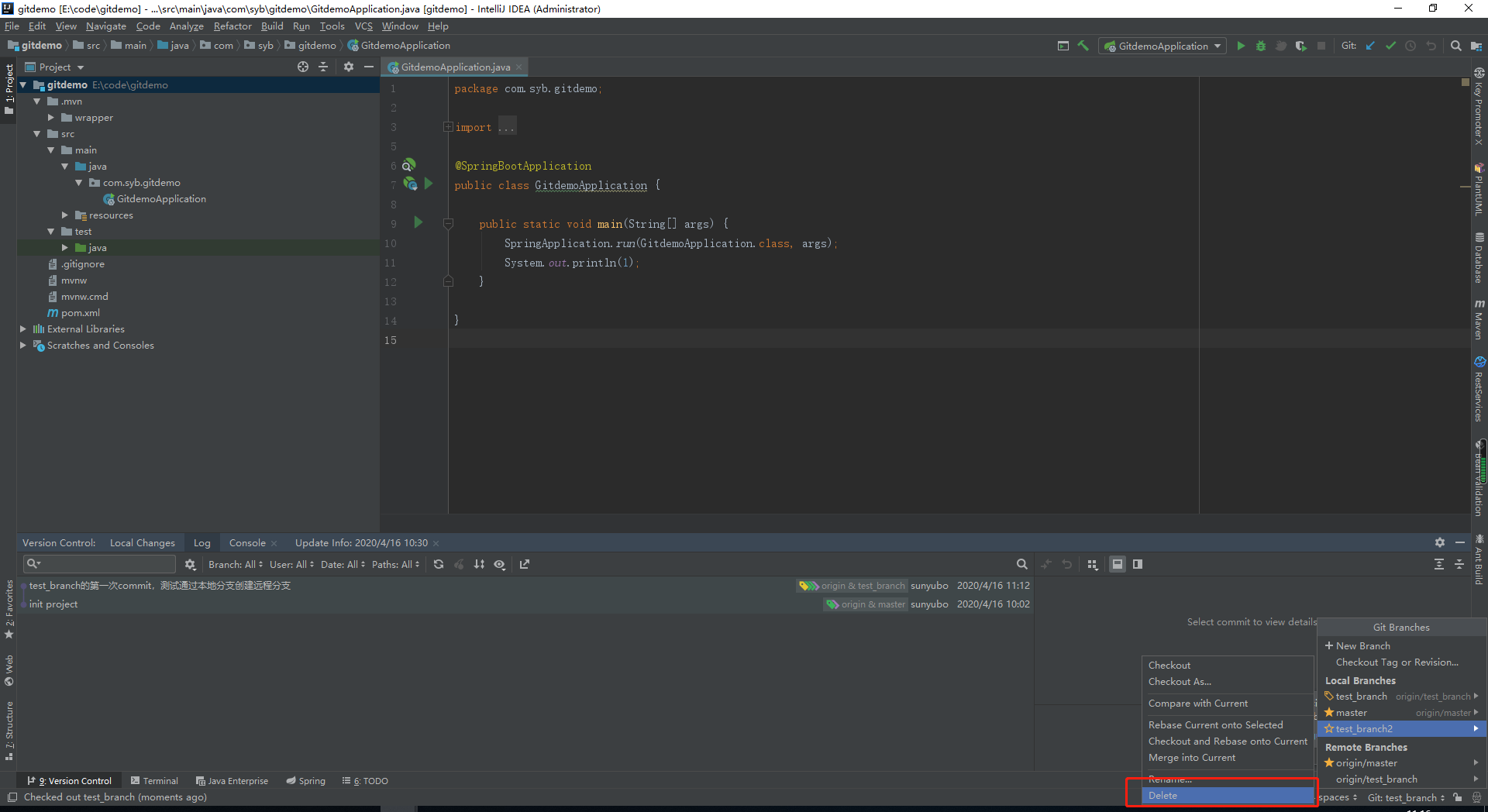The image size is (1488, 812).
Task: Open the Database tool window
Action: pos(1479,258)
